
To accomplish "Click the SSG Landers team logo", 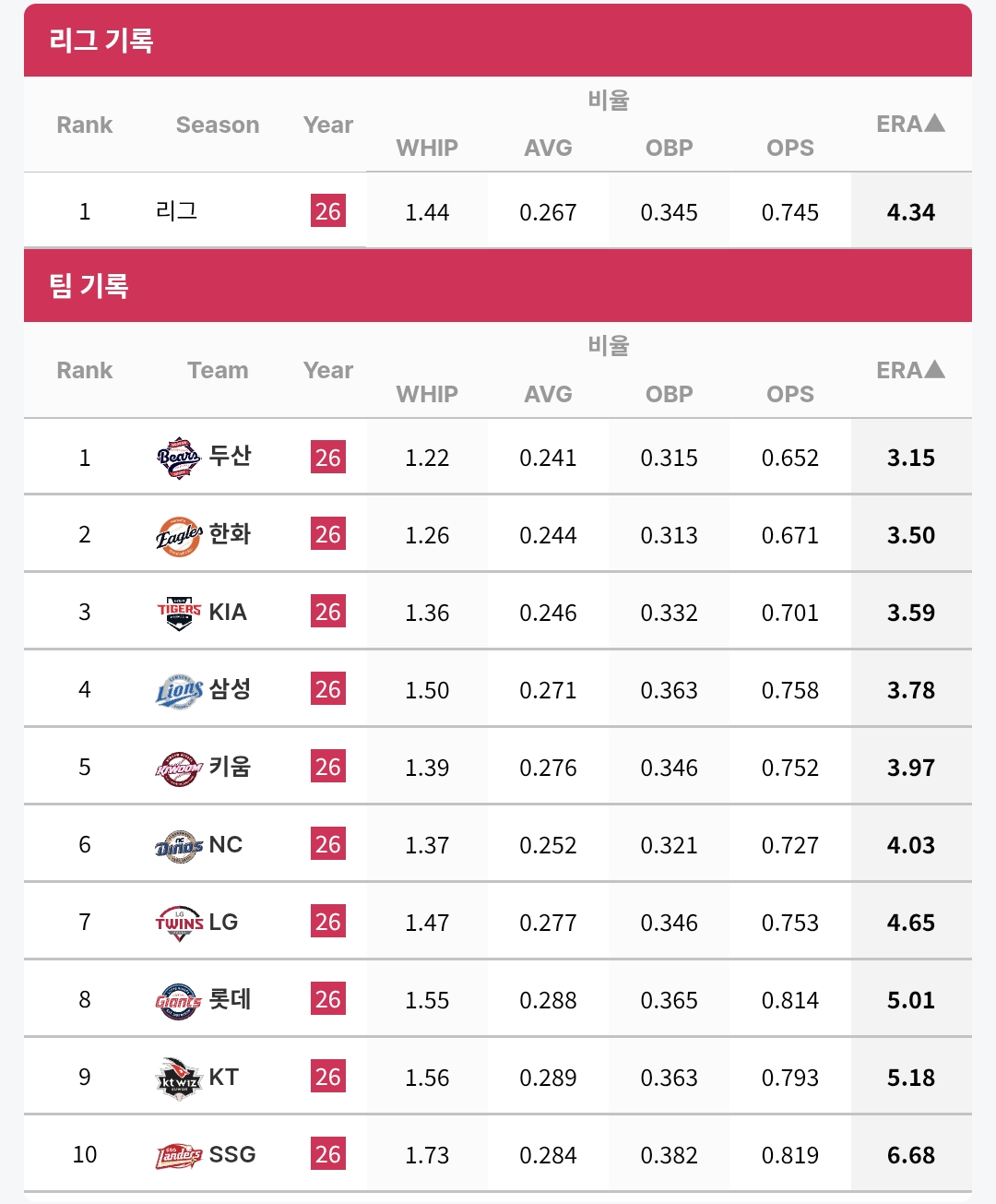I will [x=179, y=1155].
